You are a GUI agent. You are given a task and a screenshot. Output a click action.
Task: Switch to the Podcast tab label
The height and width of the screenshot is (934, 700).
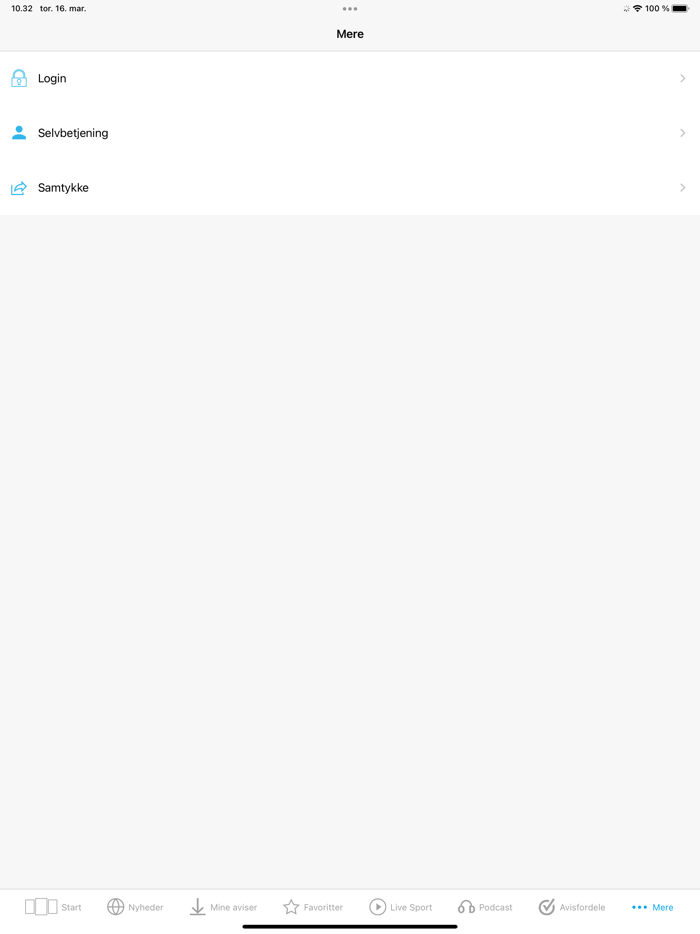pos(496,907)
